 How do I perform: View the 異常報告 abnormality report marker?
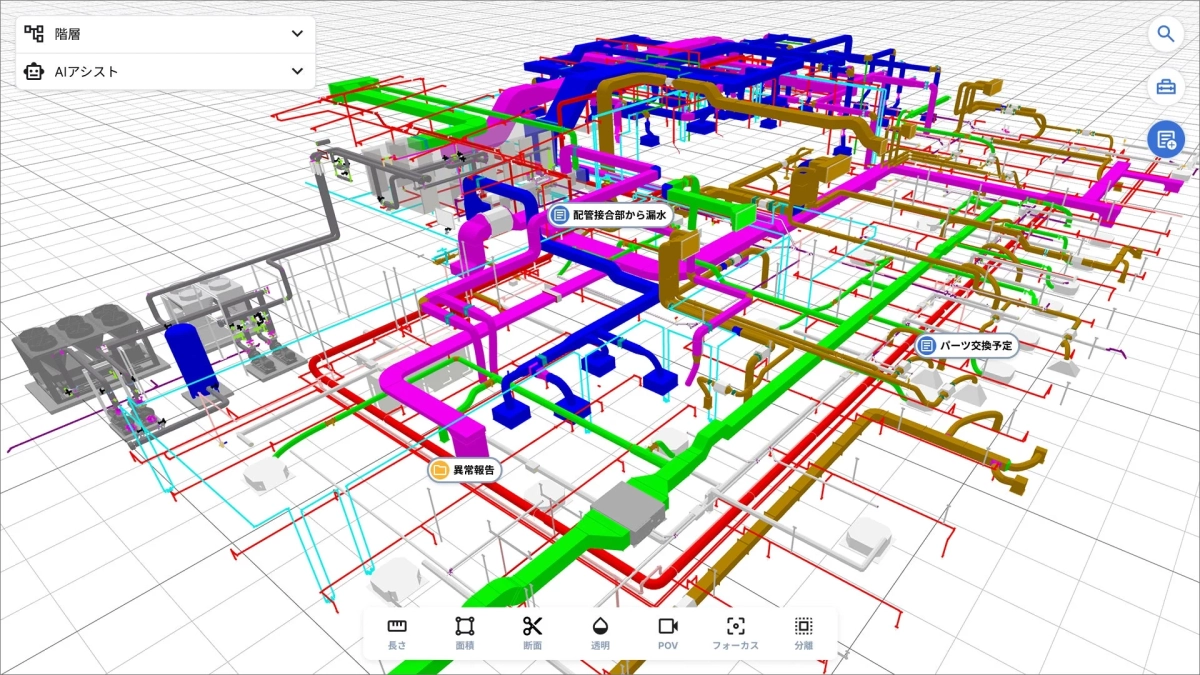[464, 468]
